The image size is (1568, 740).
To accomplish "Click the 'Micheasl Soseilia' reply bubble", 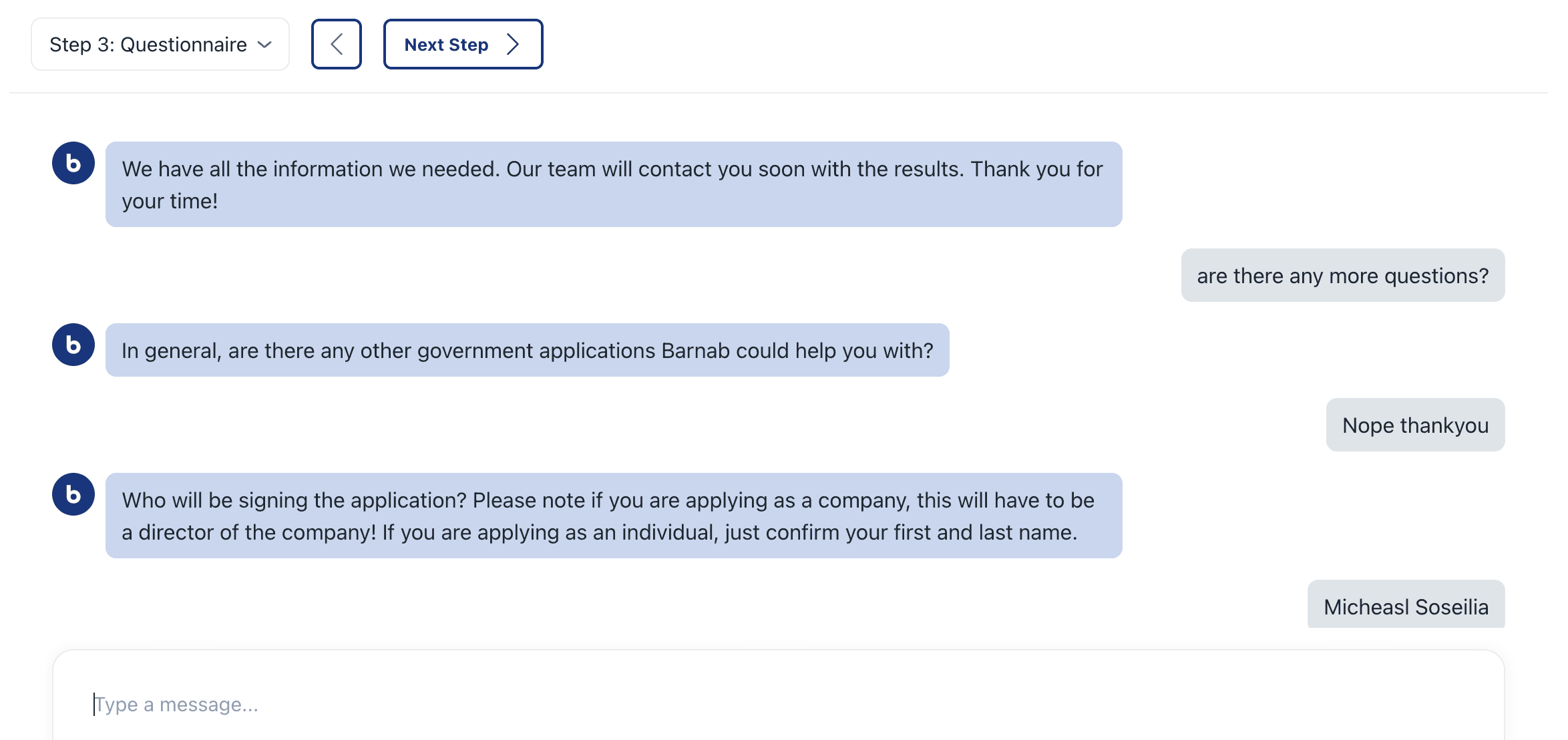I will (x=1406, y=605).
